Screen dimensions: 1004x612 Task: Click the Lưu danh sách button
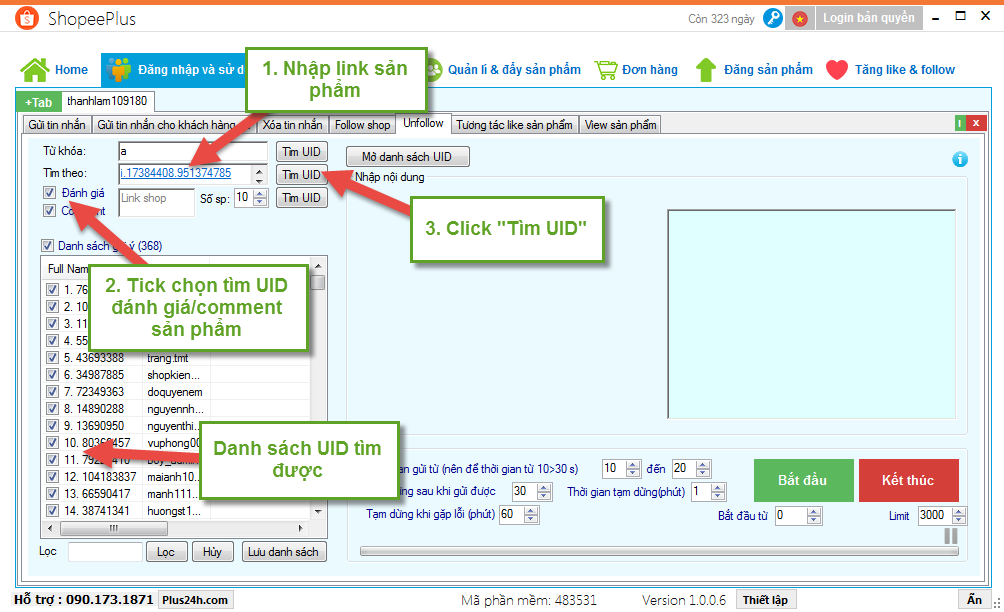coord(284,552)
